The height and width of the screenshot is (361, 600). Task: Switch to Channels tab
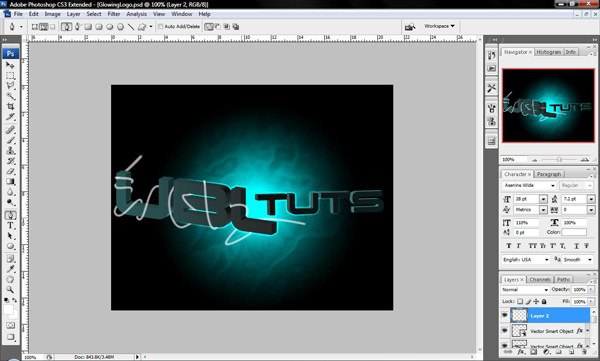pyautogui.click(x=540, y=279)
